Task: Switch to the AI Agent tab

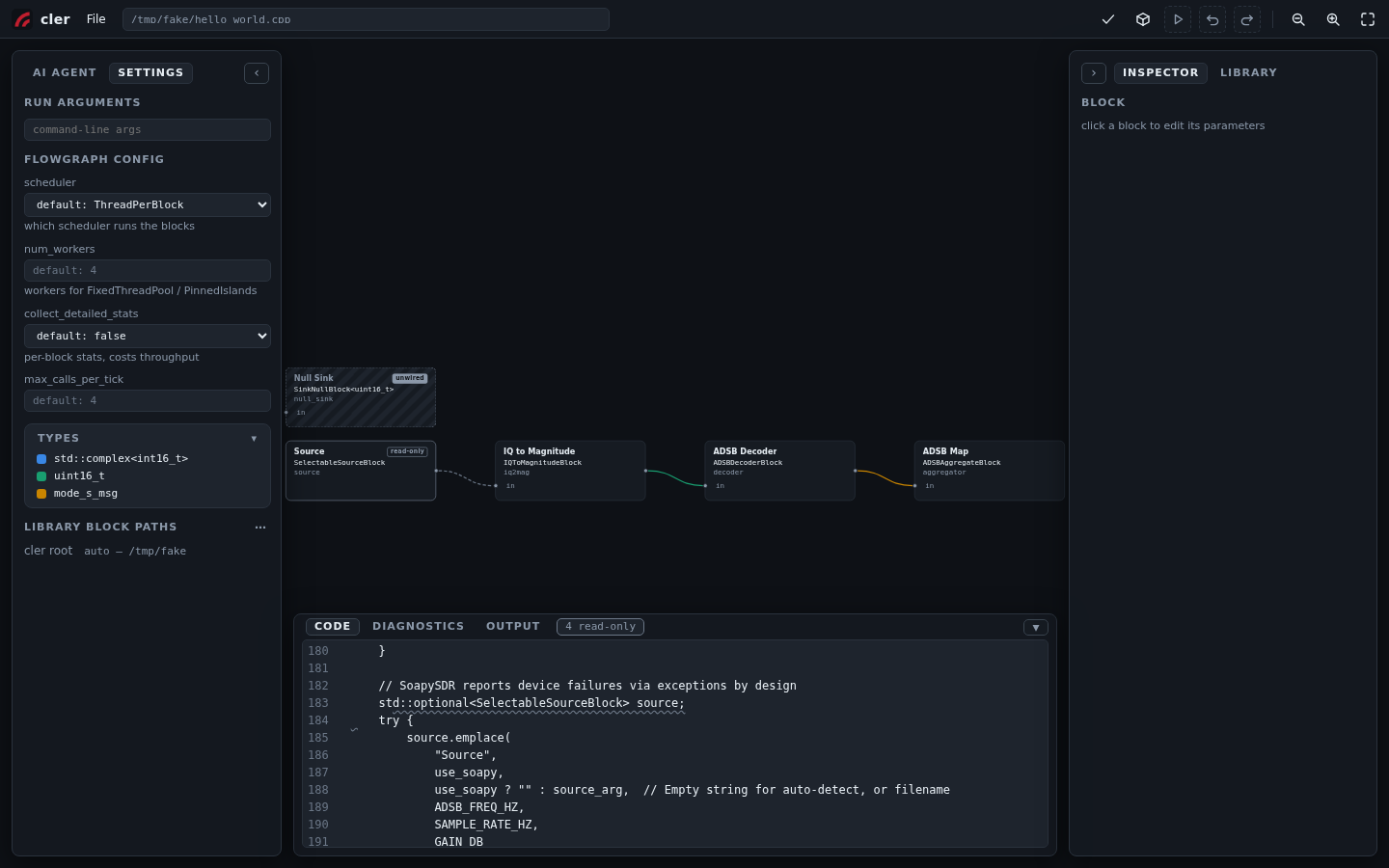Action: coord(65,72)
